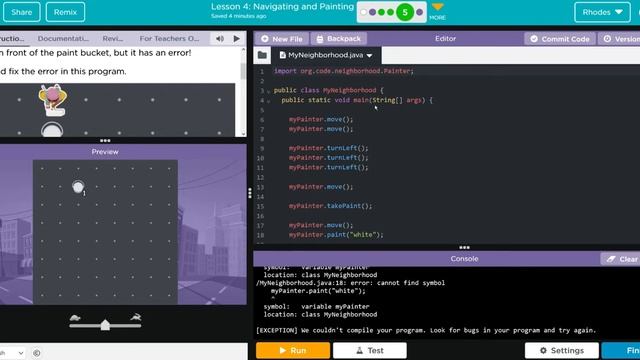Click the instructions panel vertical scrollbar

[x=243, y=70]
